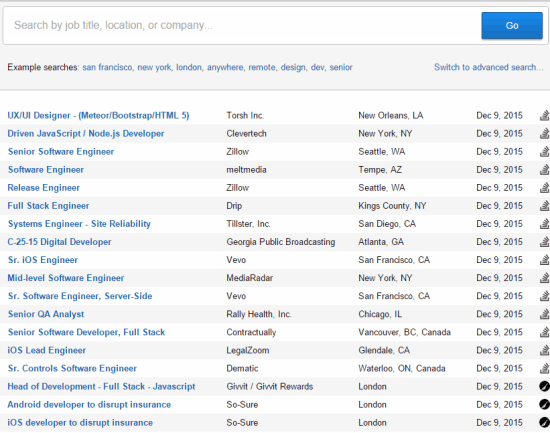
Task: Click the source icon in the Senior QA Analyst row
Action: point(545,314)
